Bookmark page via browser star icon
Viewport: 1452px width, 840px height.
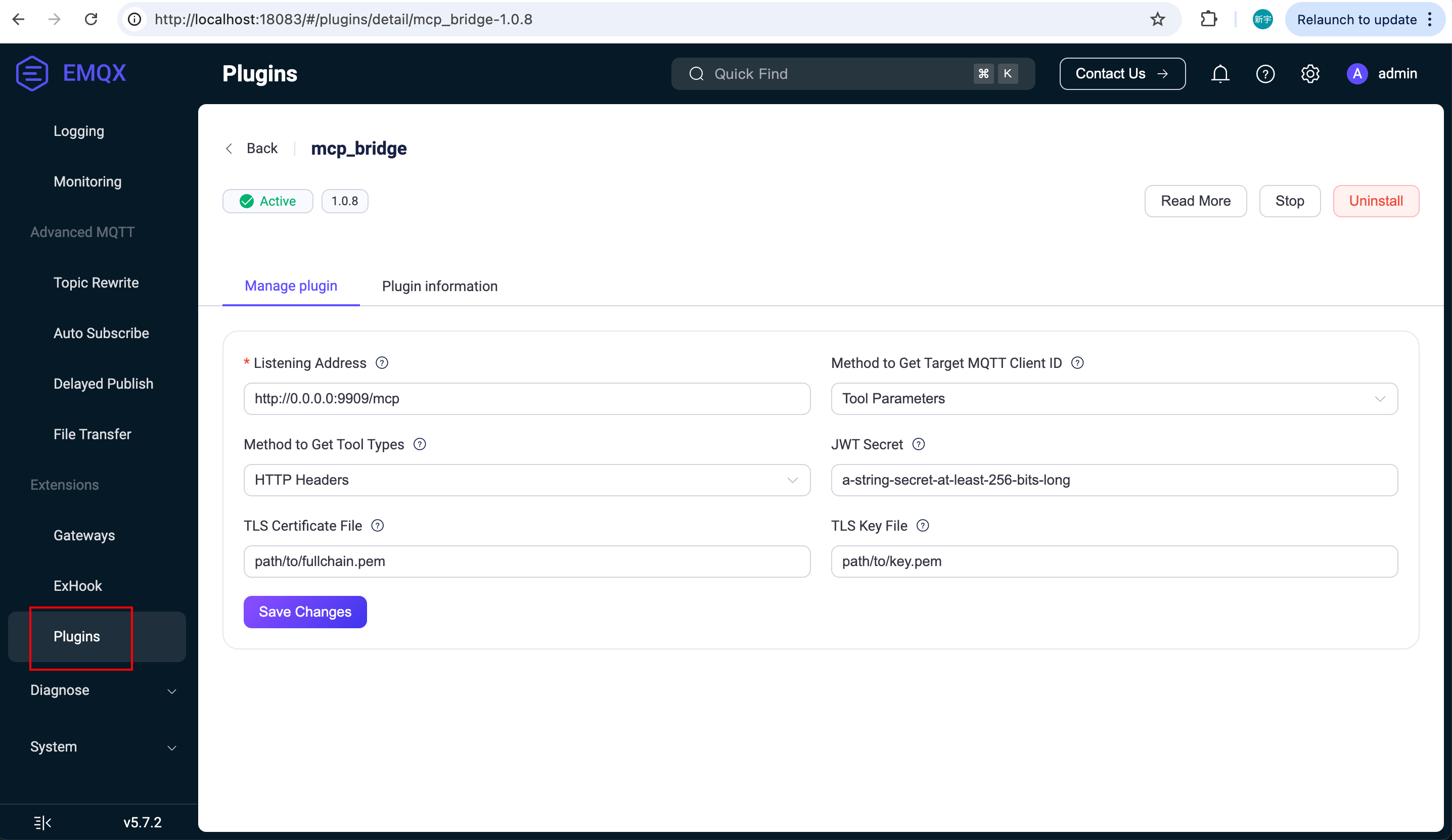click(1158, 19)
